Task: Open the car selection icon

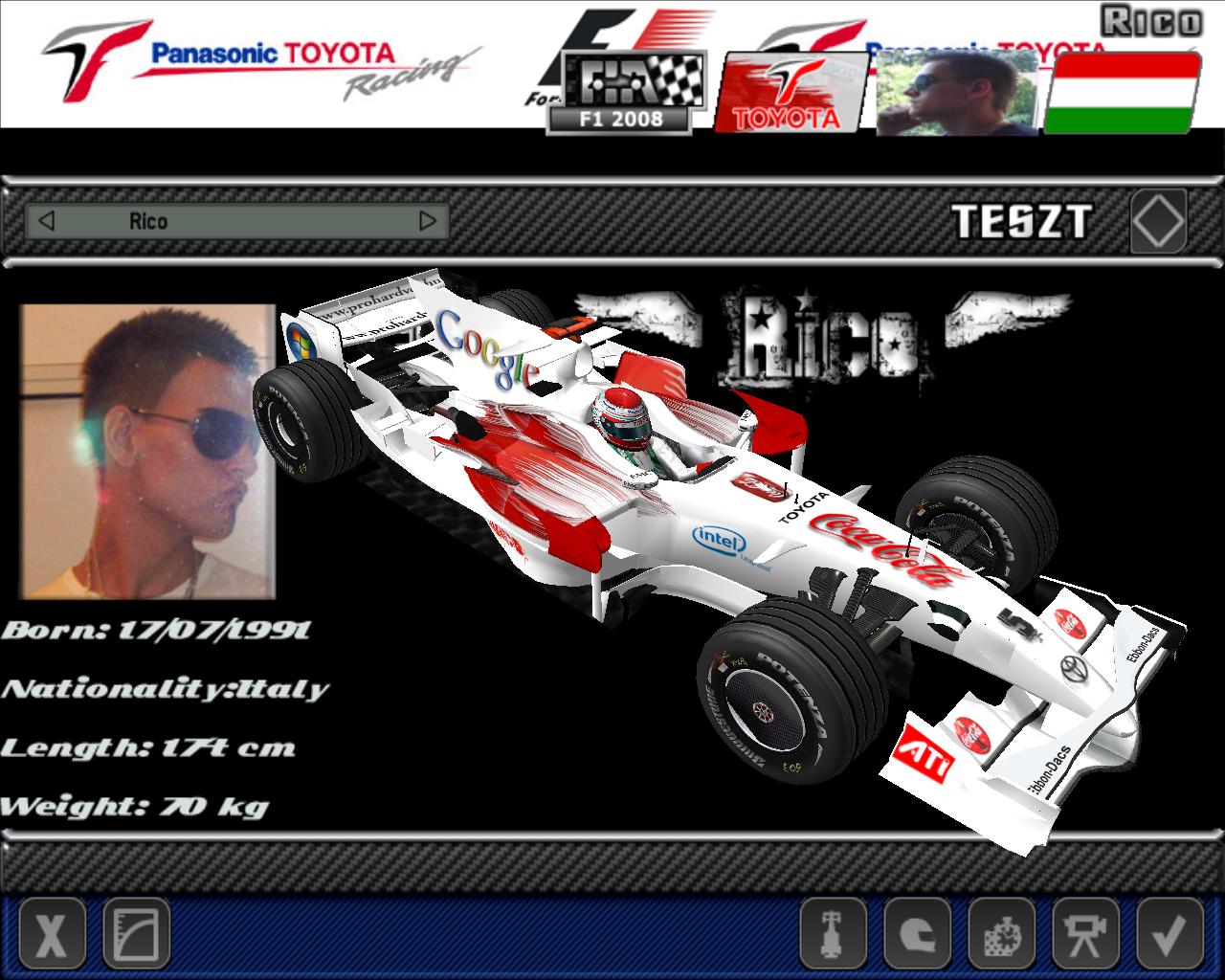Action: 833,932
